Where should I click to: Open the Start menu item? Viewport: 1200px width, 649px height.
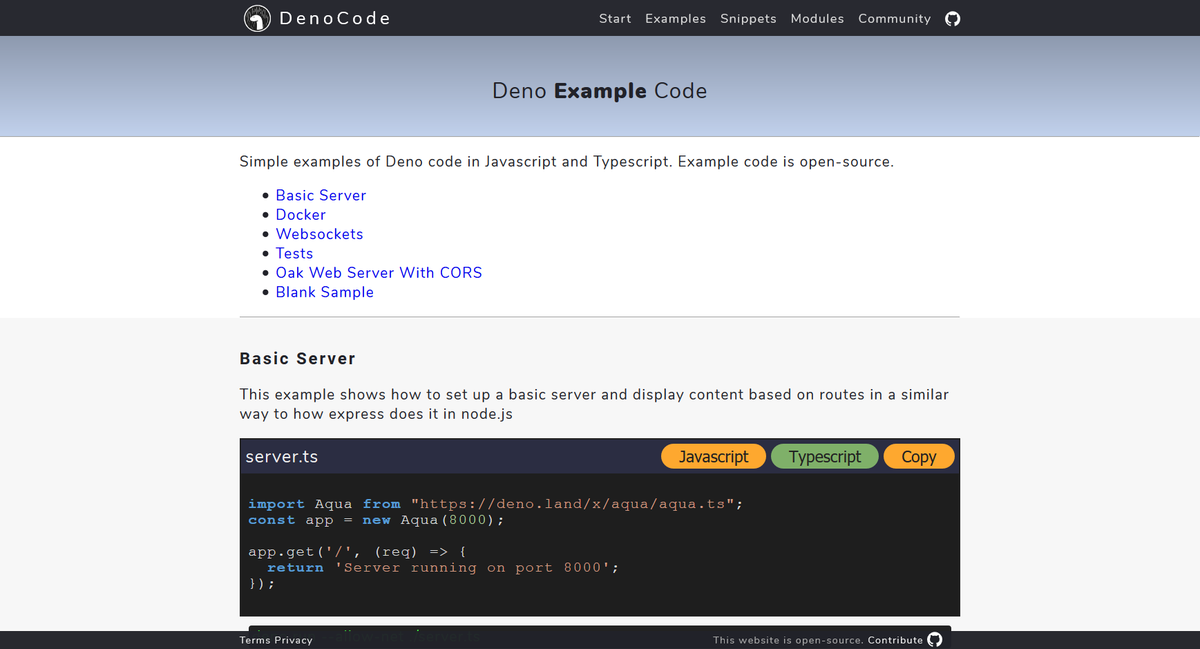614,18
